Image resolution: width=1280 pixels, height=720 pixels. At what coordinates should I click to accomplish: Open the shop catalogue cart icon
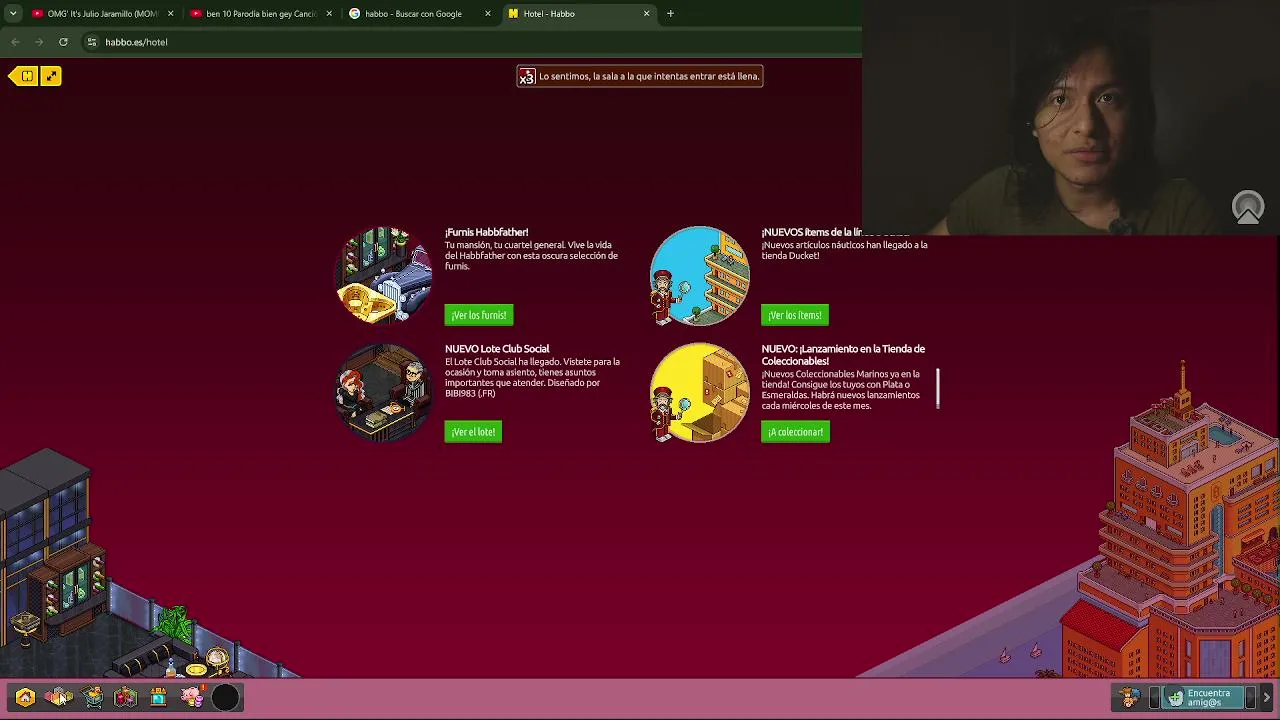tap(93, 697)
